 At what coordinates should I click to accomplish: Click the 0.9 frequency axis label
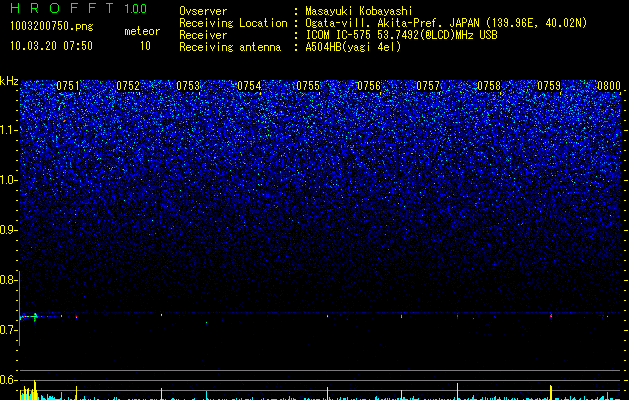(x=8, y=230)
